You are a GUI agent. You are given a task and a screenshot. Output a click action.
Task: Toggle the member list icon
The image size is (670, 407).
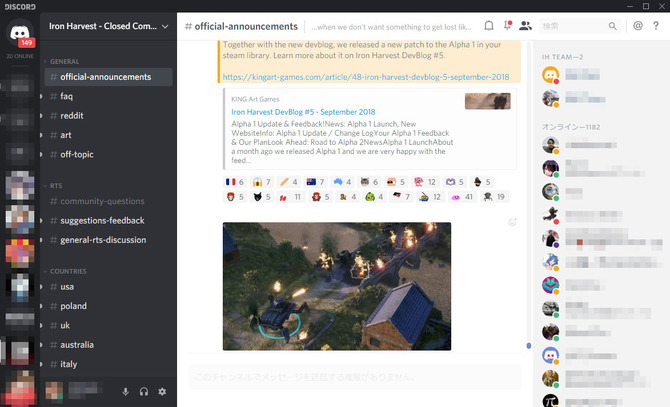[525, 26]
